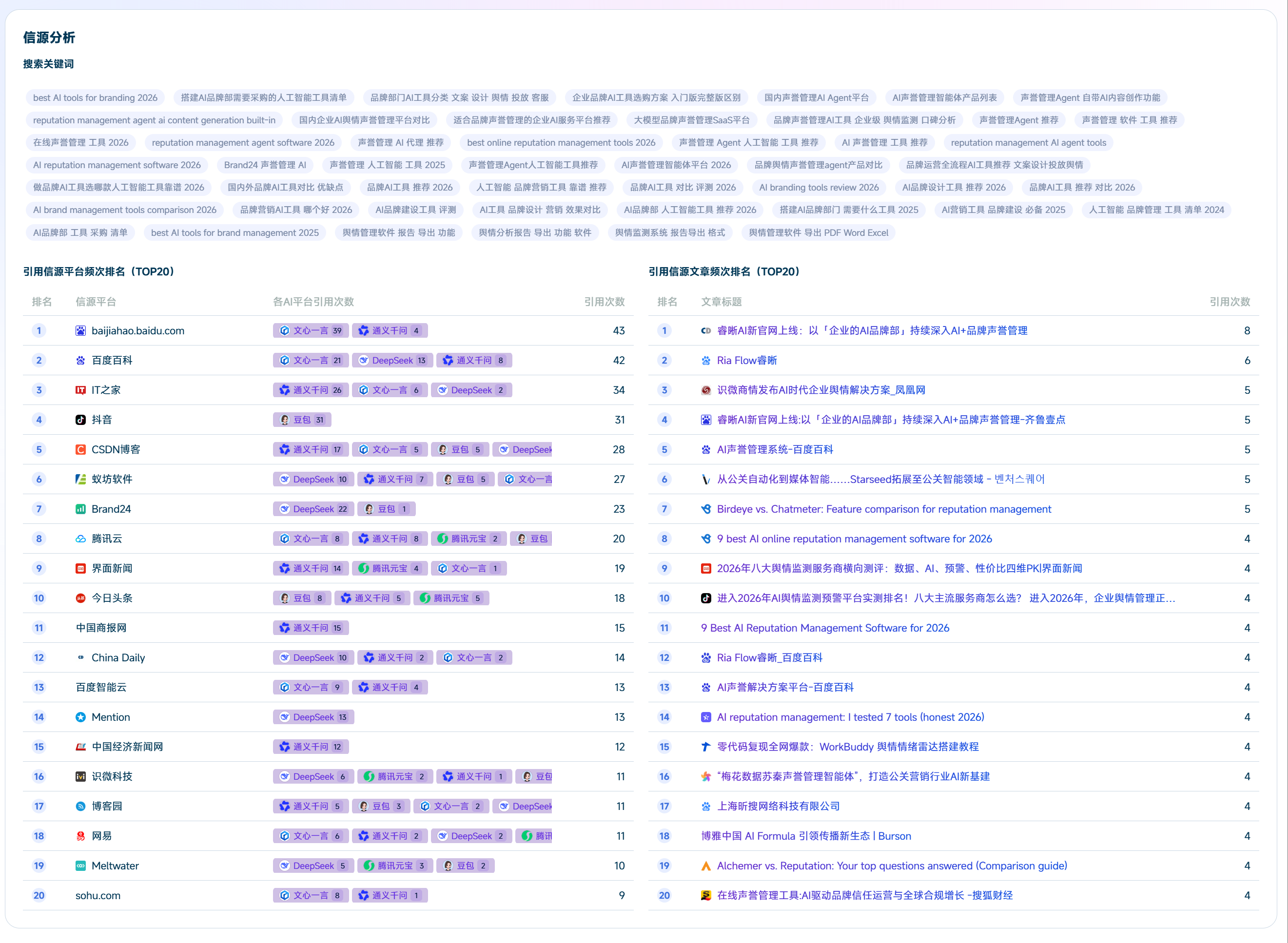Click the CSDN博客 orange logo icon
Image resolution: width=1288 pixels, height=943 pixels.
click(x=80, y=449)
